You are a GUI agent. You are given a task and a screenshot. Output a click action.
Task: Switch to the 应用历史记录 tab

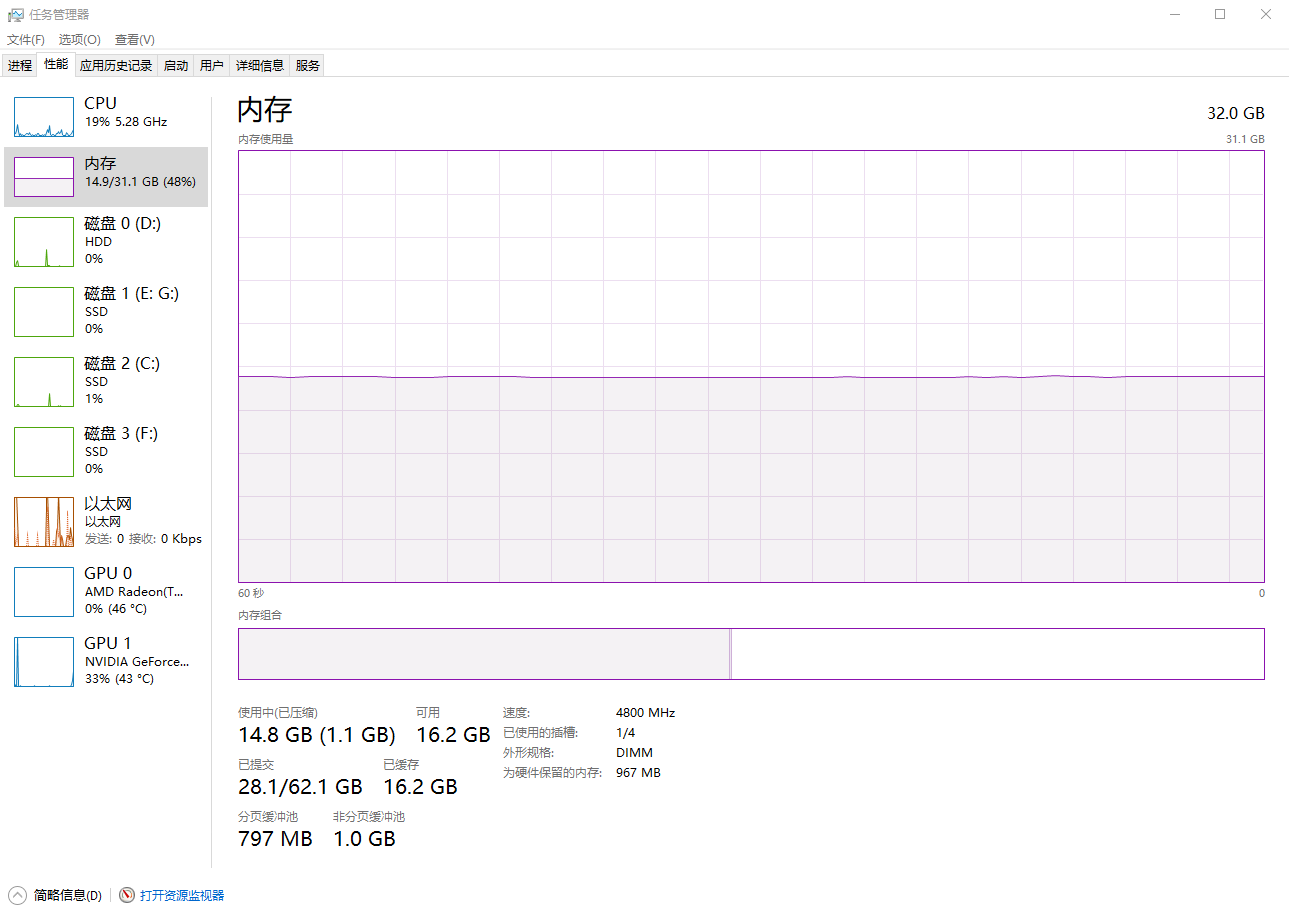tap(116, 65)
